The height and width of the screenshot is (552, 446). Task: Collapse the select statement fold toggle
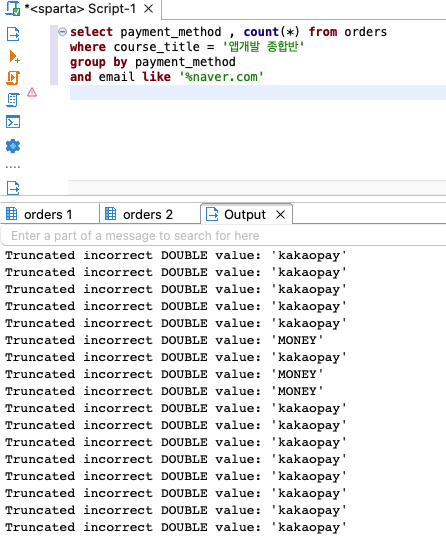[62, 32]
